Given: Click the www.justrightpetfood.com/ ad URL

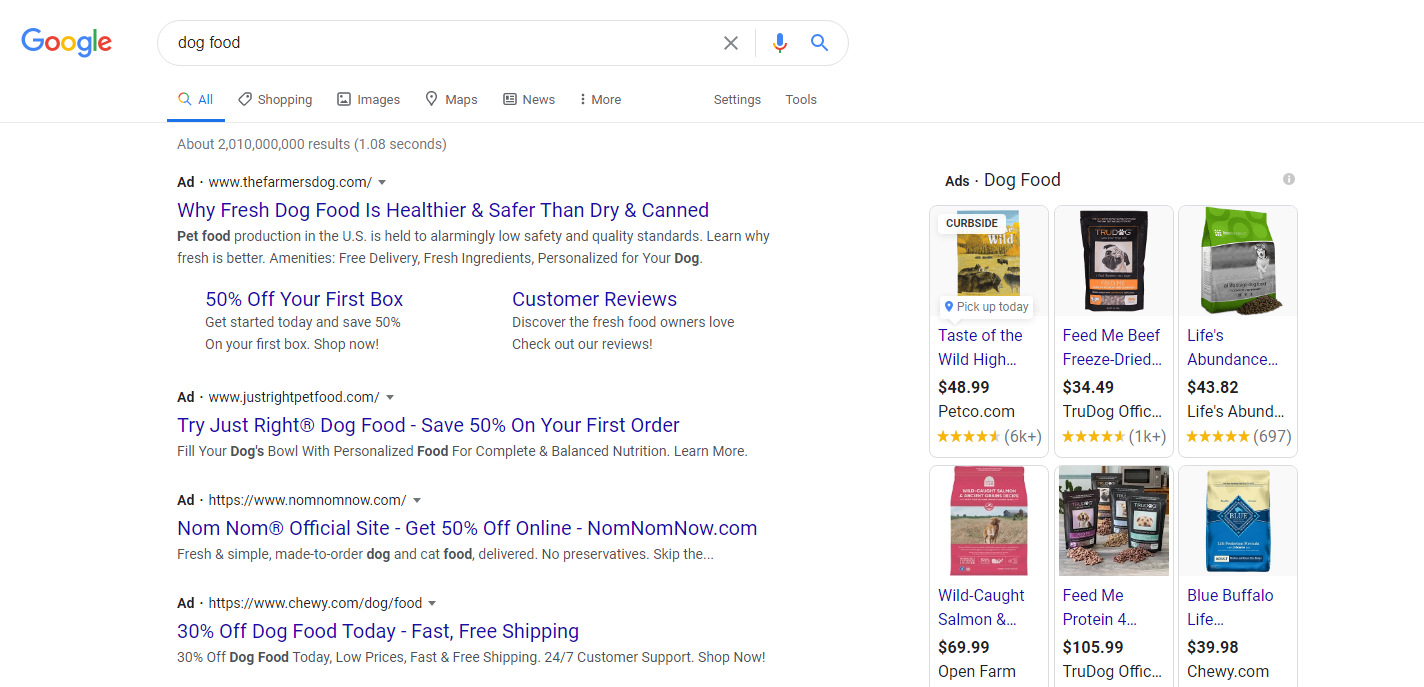Looking at the screenshot, I should point(294,397).
